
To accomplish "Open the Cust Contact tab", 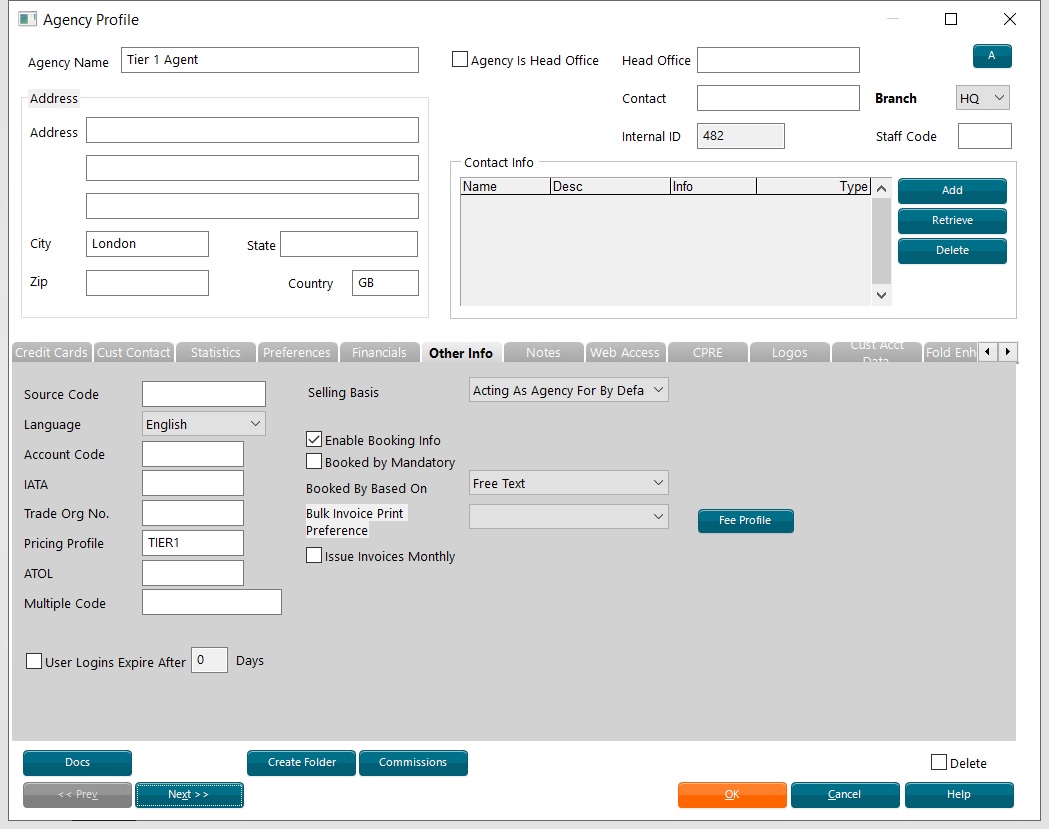I will [x=134, y=352].
